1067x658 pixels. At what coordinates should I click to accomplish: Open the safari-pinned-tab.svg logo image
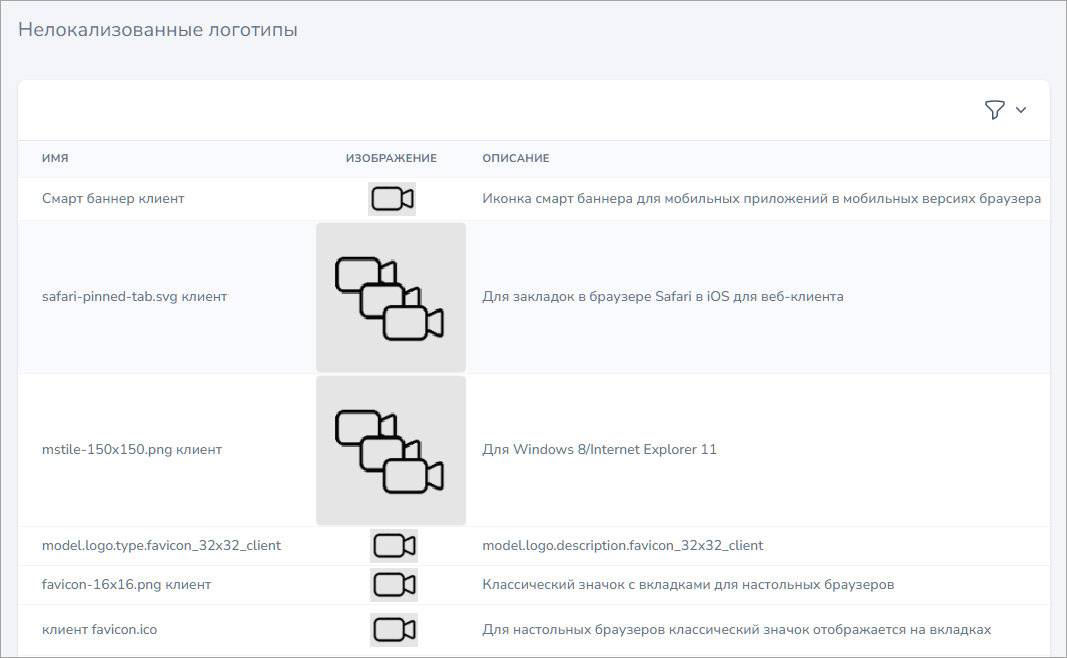[391, 297]
